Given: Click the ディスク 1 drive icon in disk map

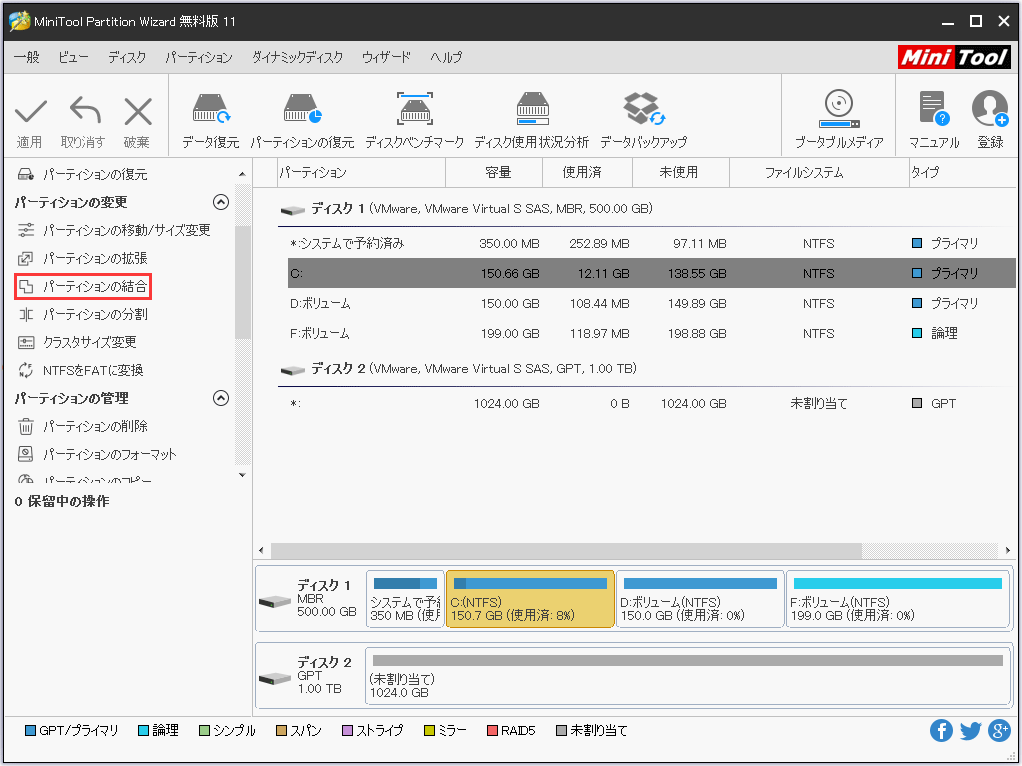Looking at the screenshot, I should click(x=274, y=600).
